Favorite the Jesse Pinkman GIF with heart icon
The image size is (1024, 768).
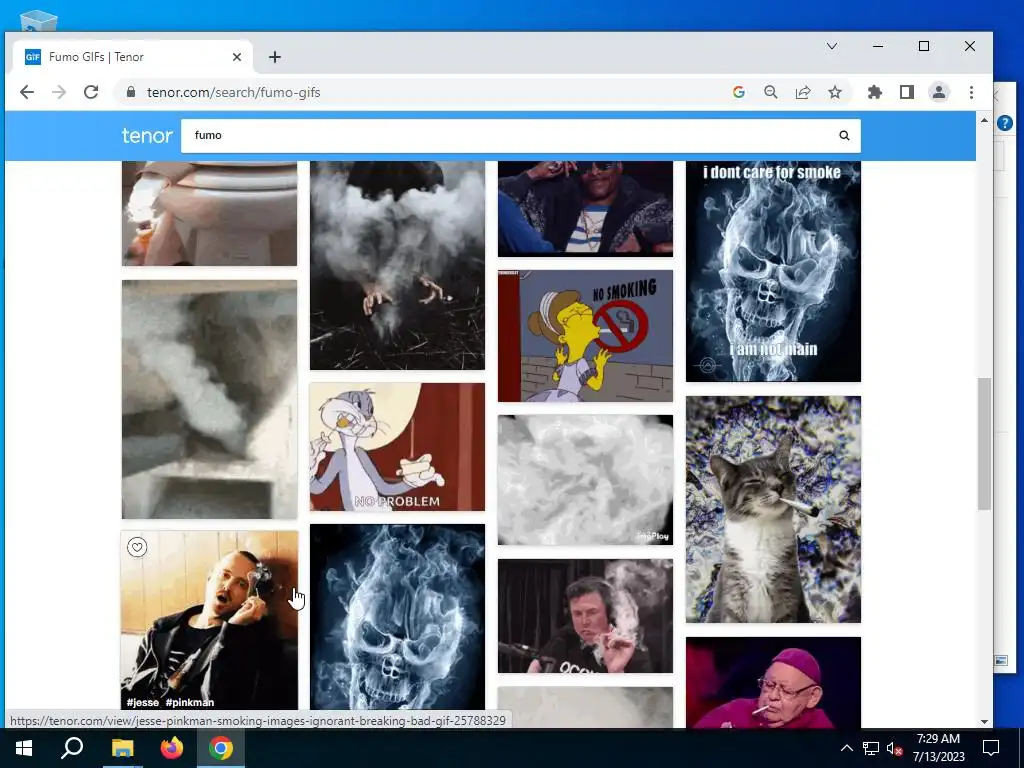point(137,547)
